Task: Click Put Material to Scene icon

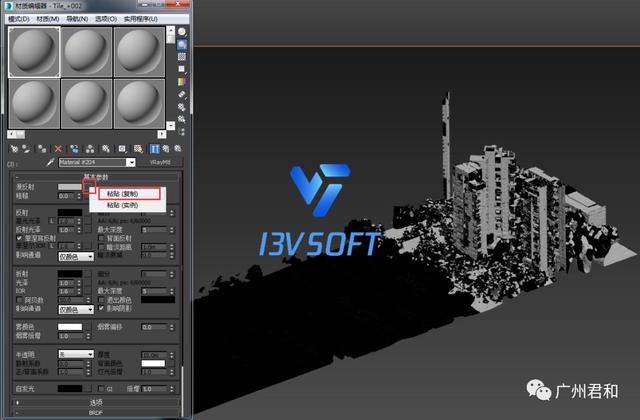Action: tap(26, 149)
